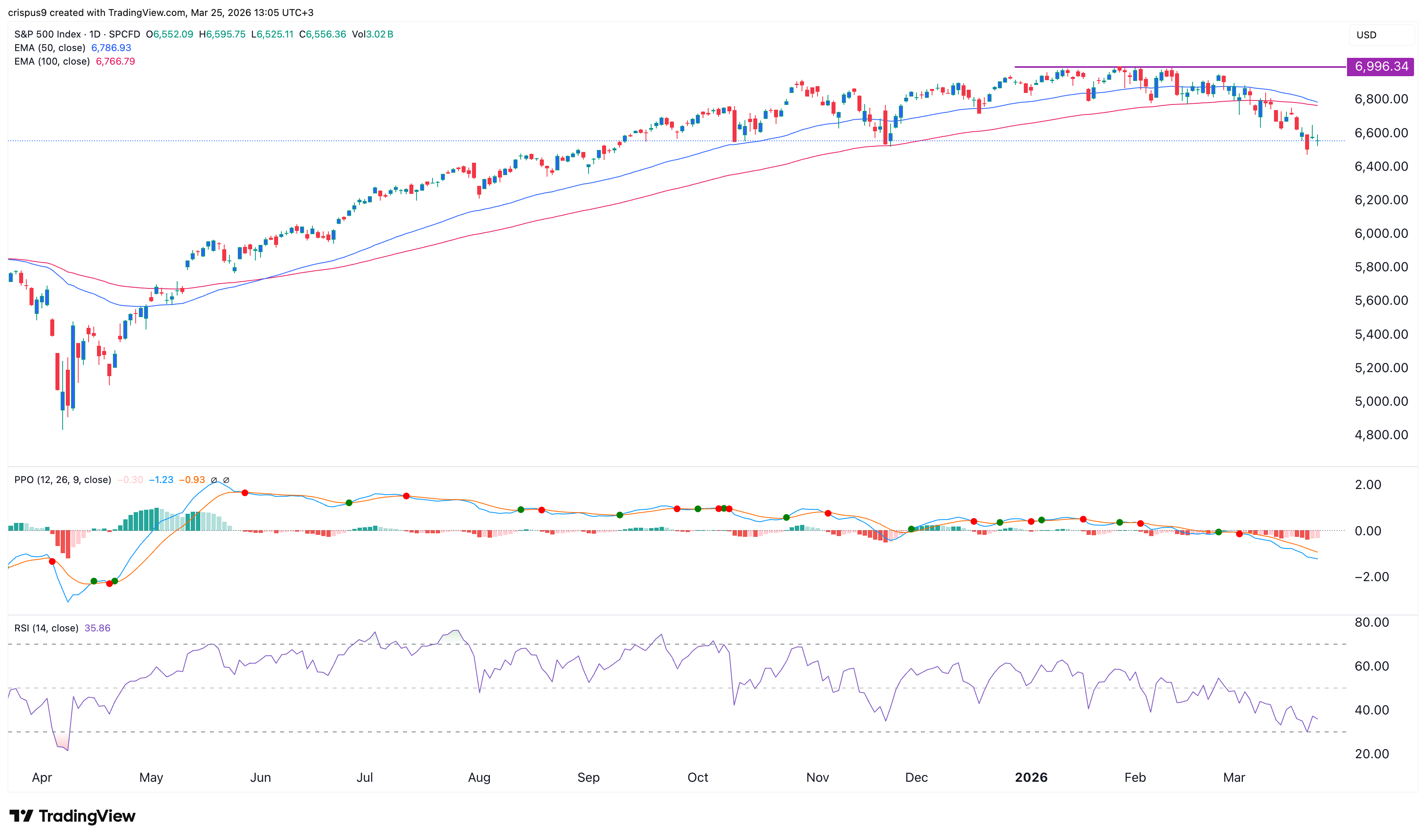Click the Oct label on time axis
Screen dimensions: 1426x840
coord(697,777)
